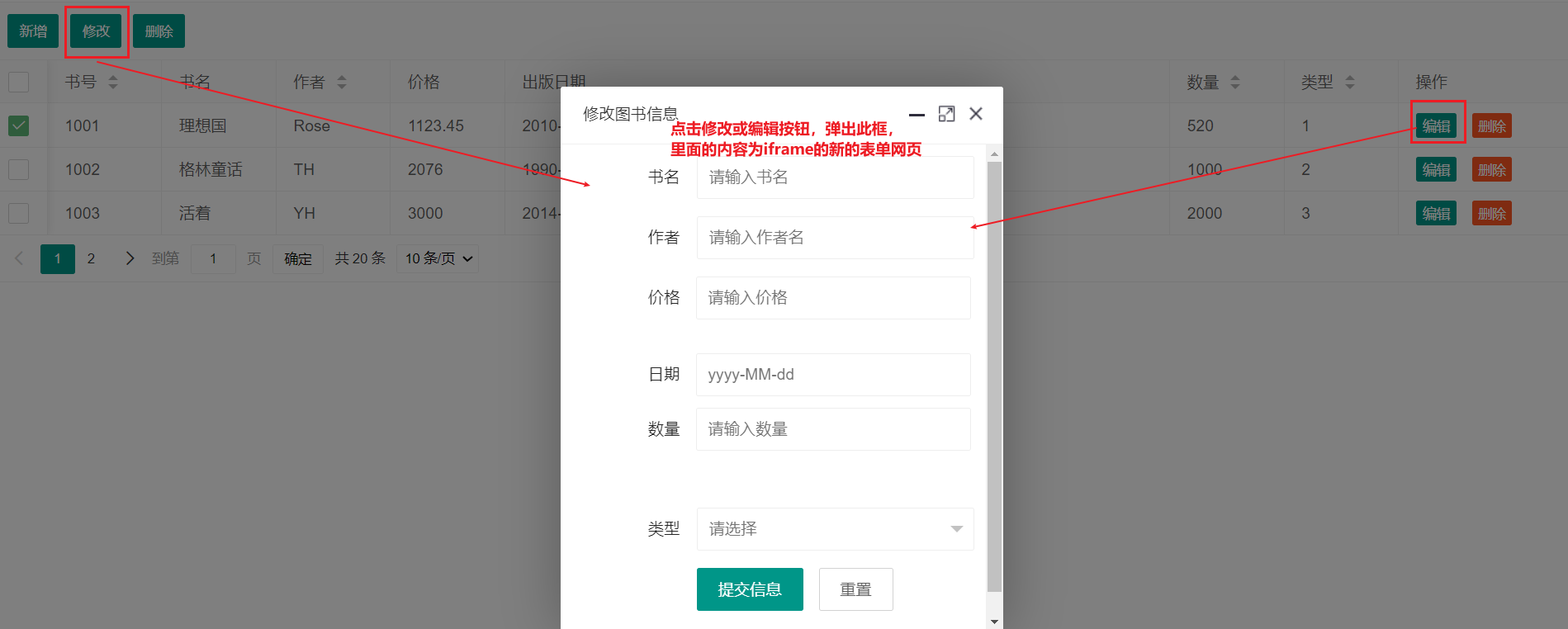This screenshot has width=1568, height=629.
Task: Sort by 类型 using its sort arrows
Action: [1350, 83]
